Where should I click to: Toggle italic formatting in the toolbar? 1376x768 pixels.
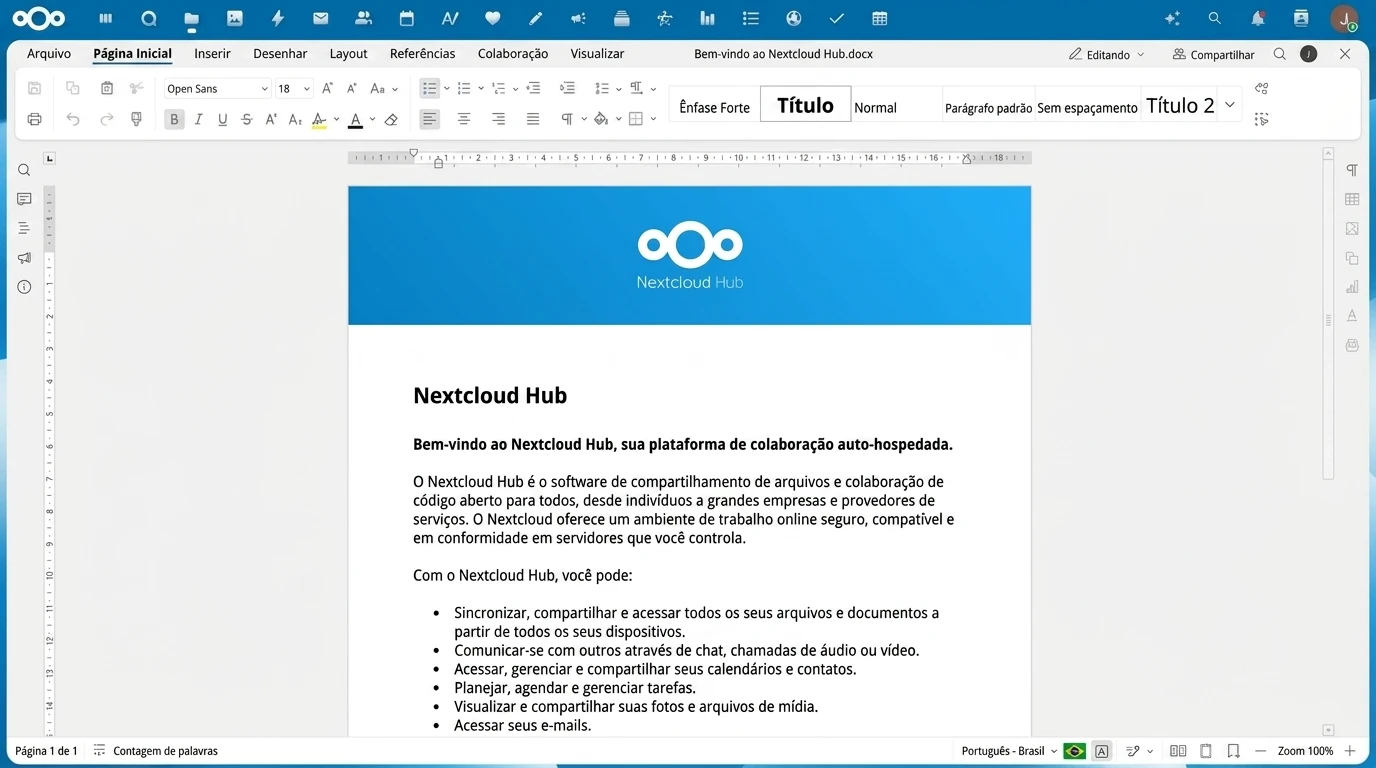click(198, 119)
